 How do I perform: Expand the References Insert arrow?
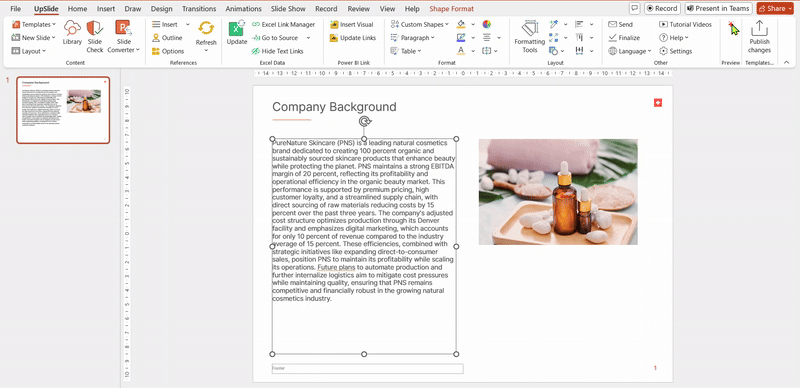(x=187, y=25)
